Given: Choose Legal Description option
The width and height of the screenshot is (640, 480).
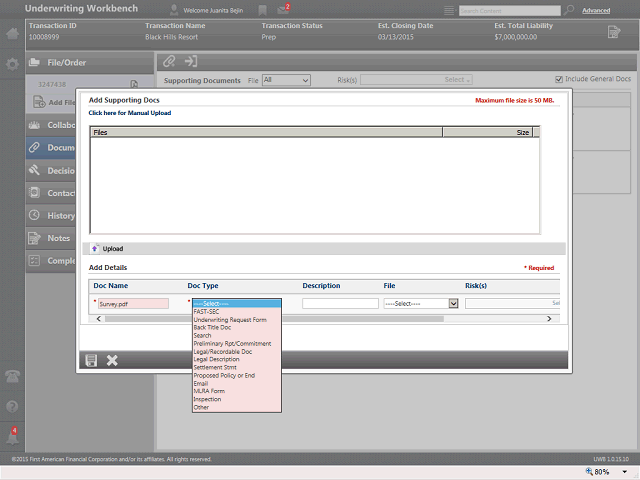Looking at the screenshot, I should (237, 360).
